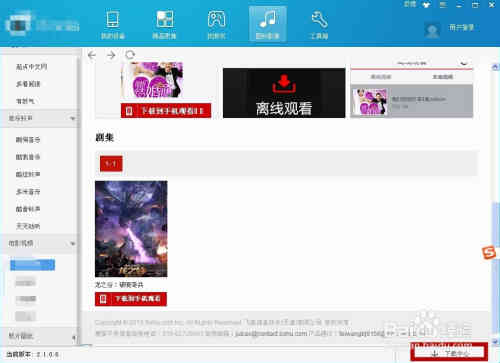The height and width of the screenshot is (363, 500).
Task: Click the wedding movie poster thumbnail
Action: 152,80
